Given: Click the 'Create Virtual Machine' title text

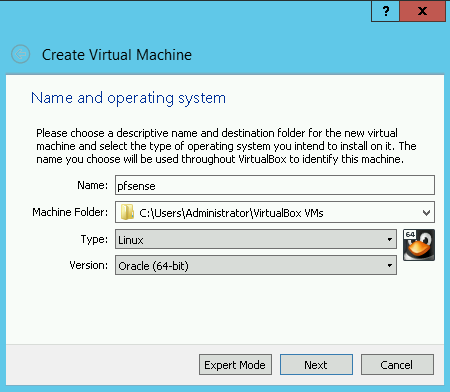Looking at the screenshot, I should (x=117, y=55).
